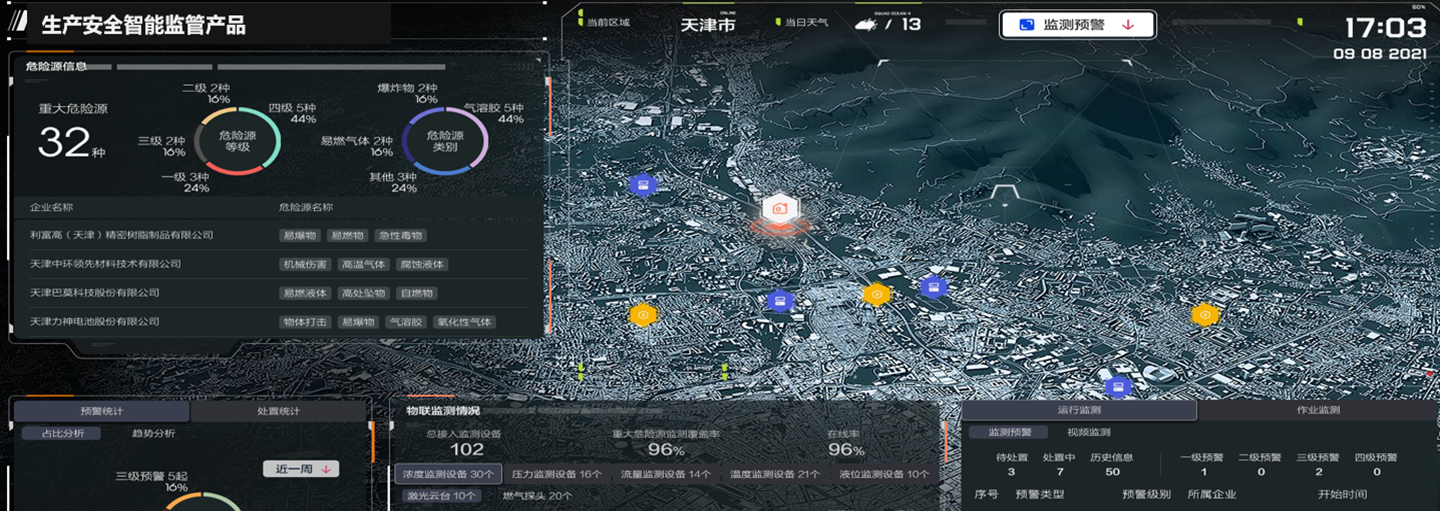
Task: Click the 天津市 current region selector
Action: (707, 25)
